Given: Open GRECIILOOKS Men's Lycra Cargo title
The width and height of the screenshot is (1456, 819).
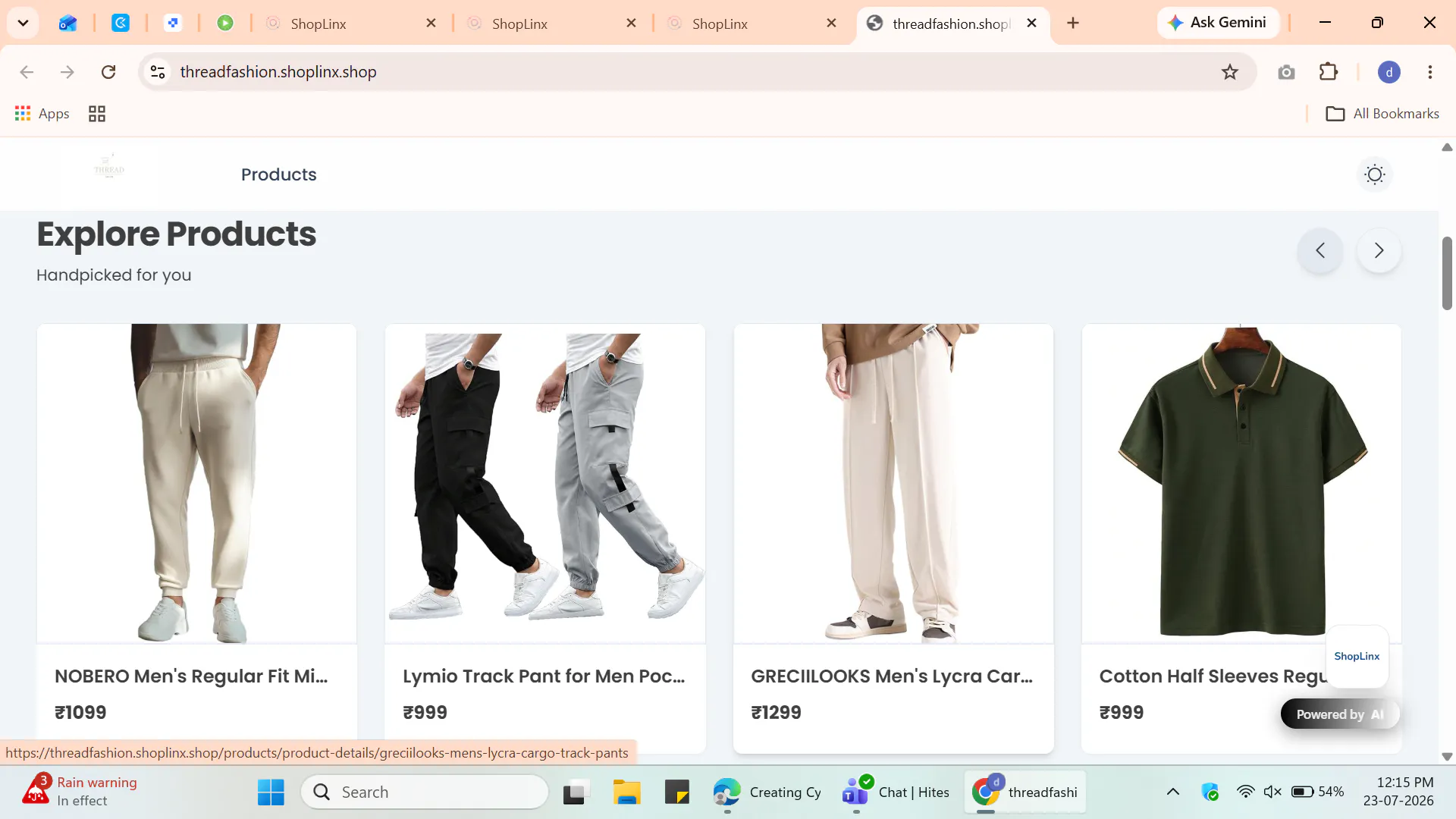Looking at the screenshot, I should pyautogui.click(x=892, y=676).
